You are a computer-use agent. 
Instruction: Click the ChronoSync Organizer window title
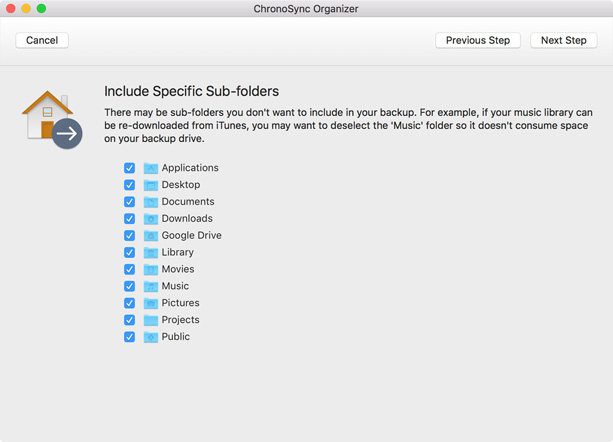(x=306, y=9)
